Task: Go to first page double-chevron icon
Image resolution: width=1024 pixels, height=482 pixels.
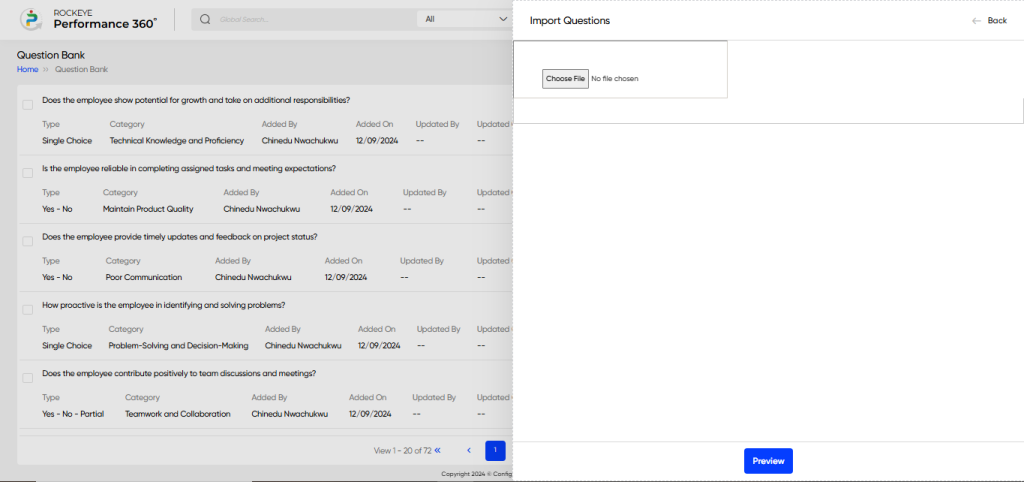Action: [438, 451]
